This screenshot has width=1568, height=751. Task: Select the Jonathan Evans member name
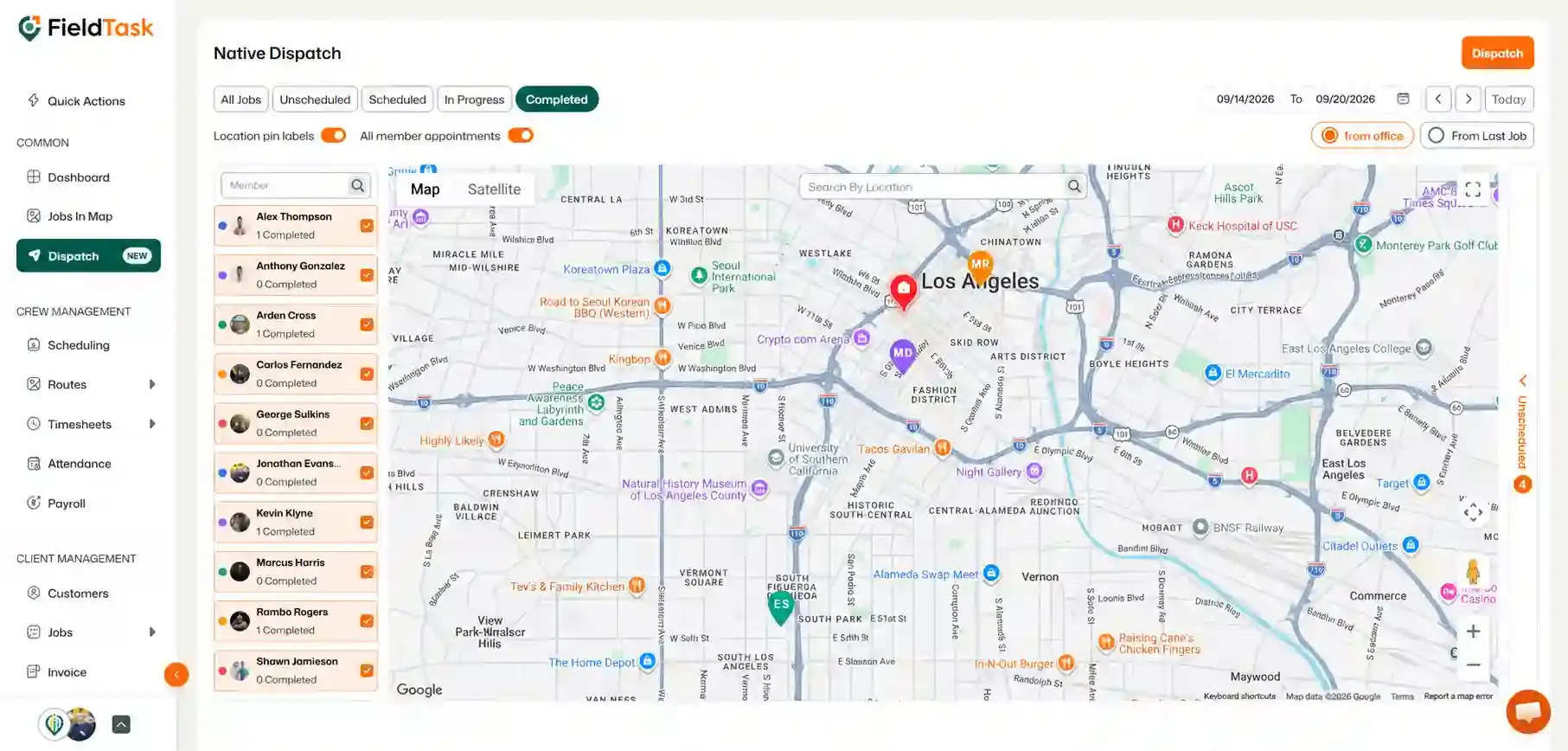coord(298,464)
